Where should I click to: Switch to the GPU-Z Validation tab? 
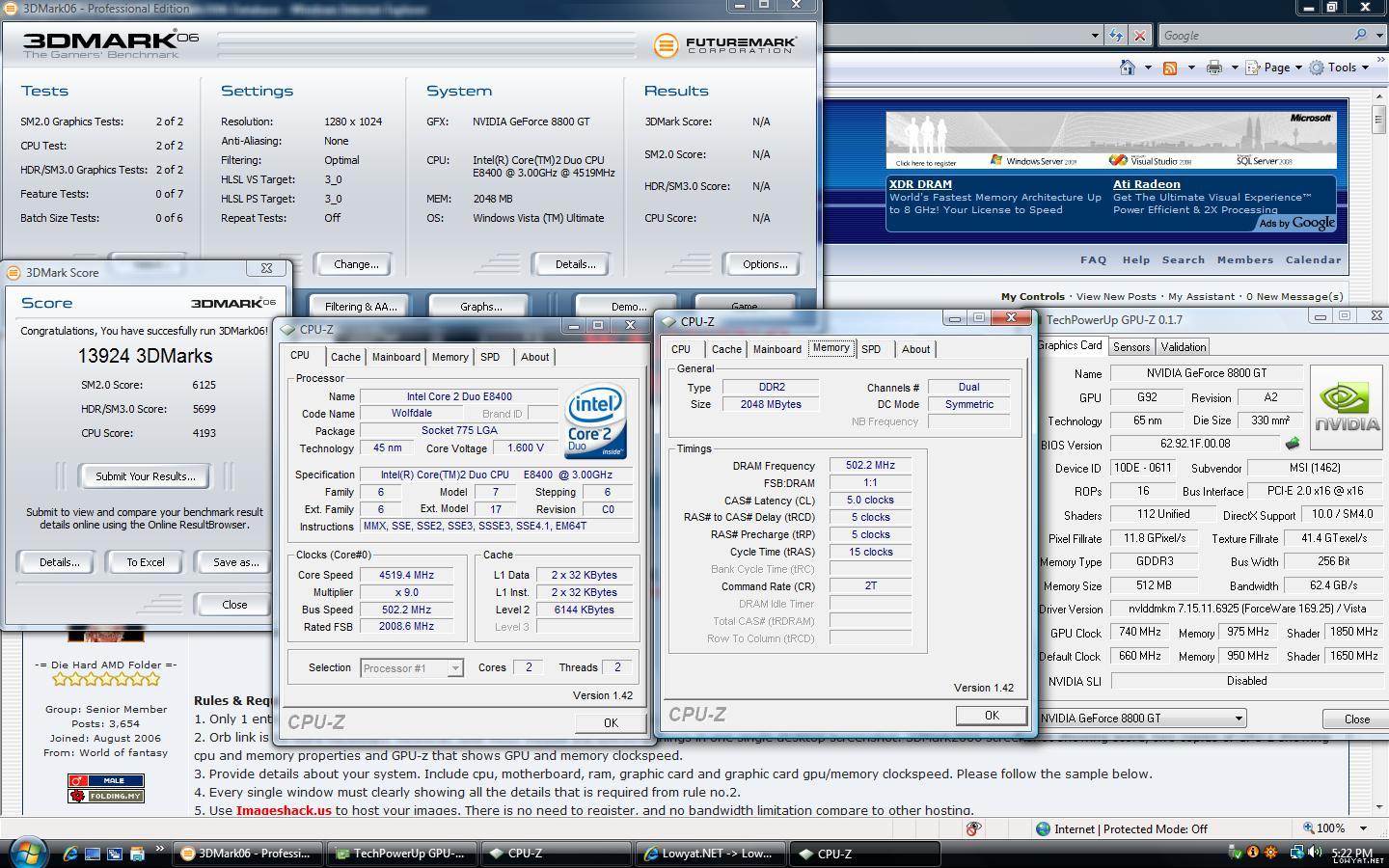click(1183, 347)
